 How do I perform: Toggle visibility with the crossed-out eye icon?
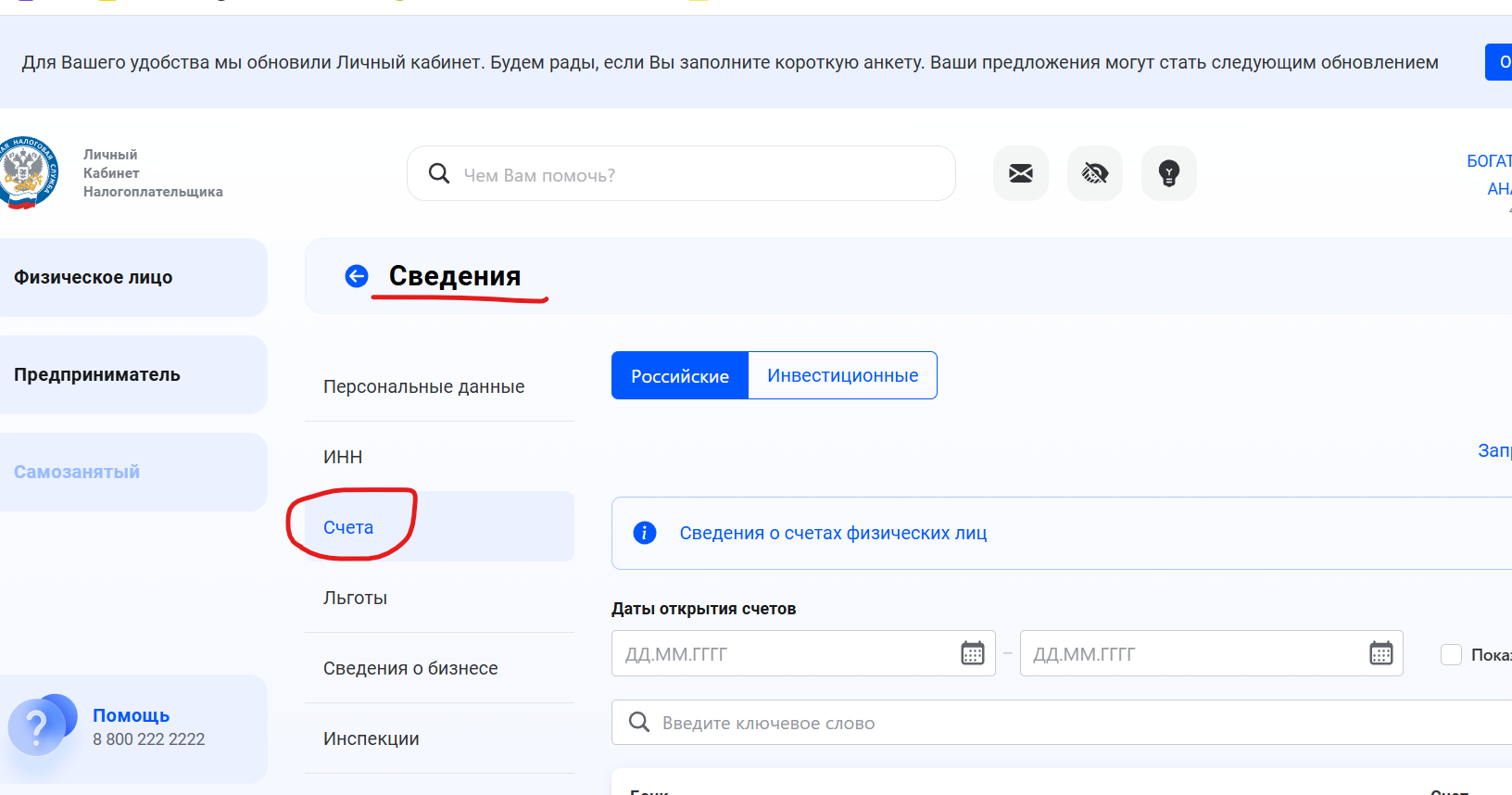[1094, 173]
